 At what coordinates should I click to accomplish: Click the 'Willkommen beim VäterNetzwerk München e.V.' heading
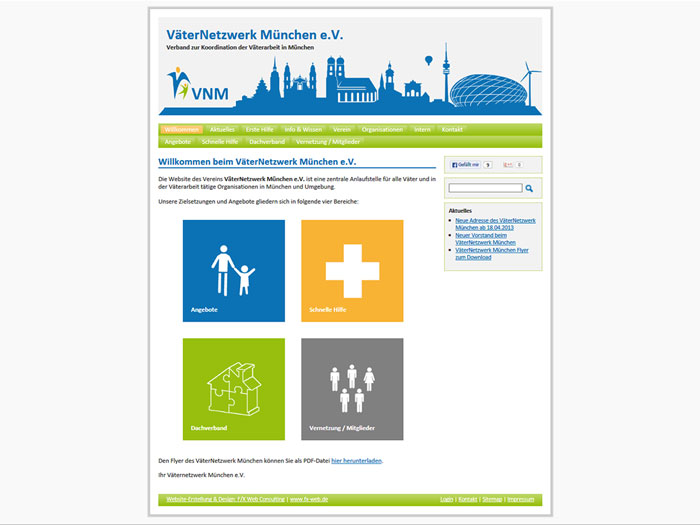257,162
